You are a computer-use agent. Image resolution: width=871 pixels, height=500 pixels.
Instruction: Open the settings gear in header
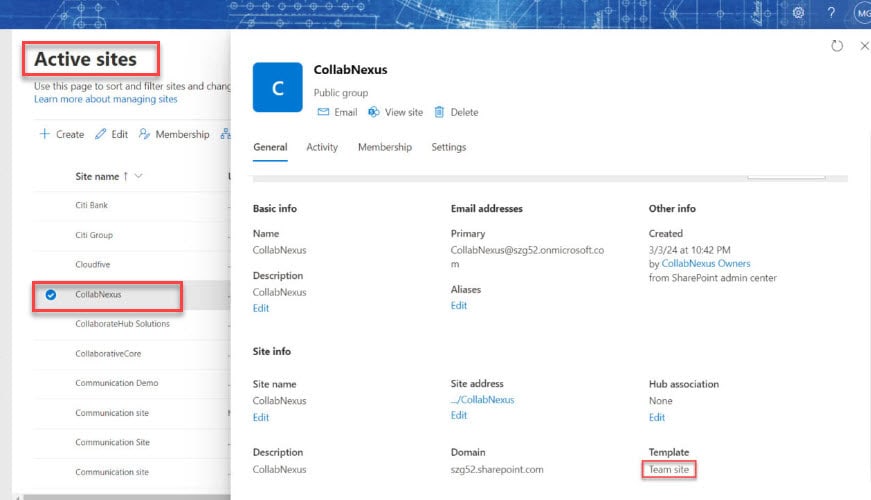coord(798,12)
